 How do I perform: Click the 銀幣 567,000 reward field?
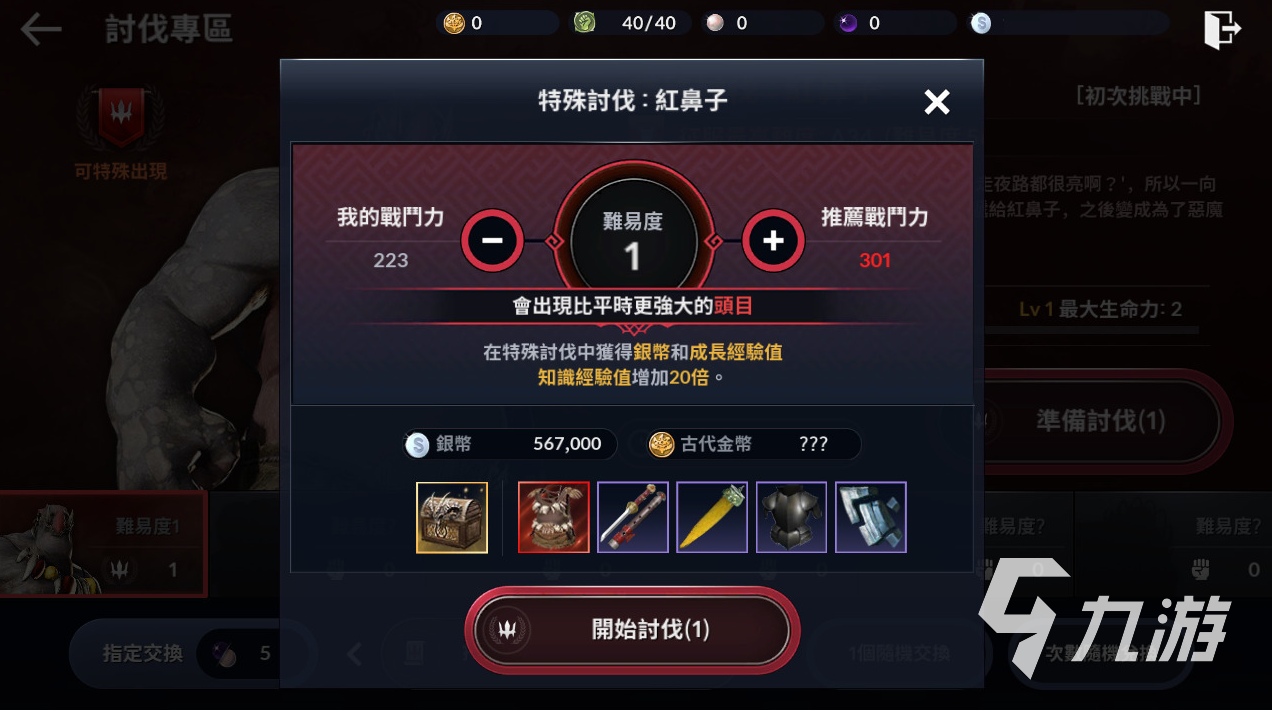click(x=510, y=444)
